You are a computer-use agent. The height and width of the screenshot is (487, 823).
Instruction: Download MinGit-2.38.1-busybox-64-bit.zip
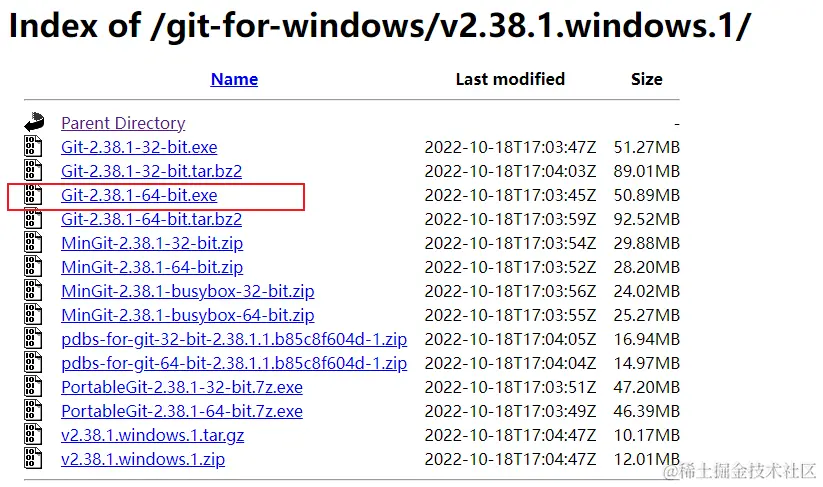pos(187,315)
